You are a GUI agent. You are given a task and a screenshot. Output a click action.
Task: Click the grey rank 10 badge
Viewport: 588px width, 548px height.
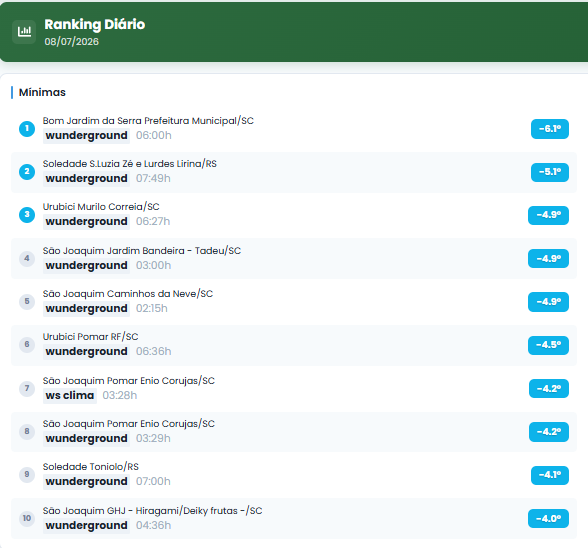point(27,518)
